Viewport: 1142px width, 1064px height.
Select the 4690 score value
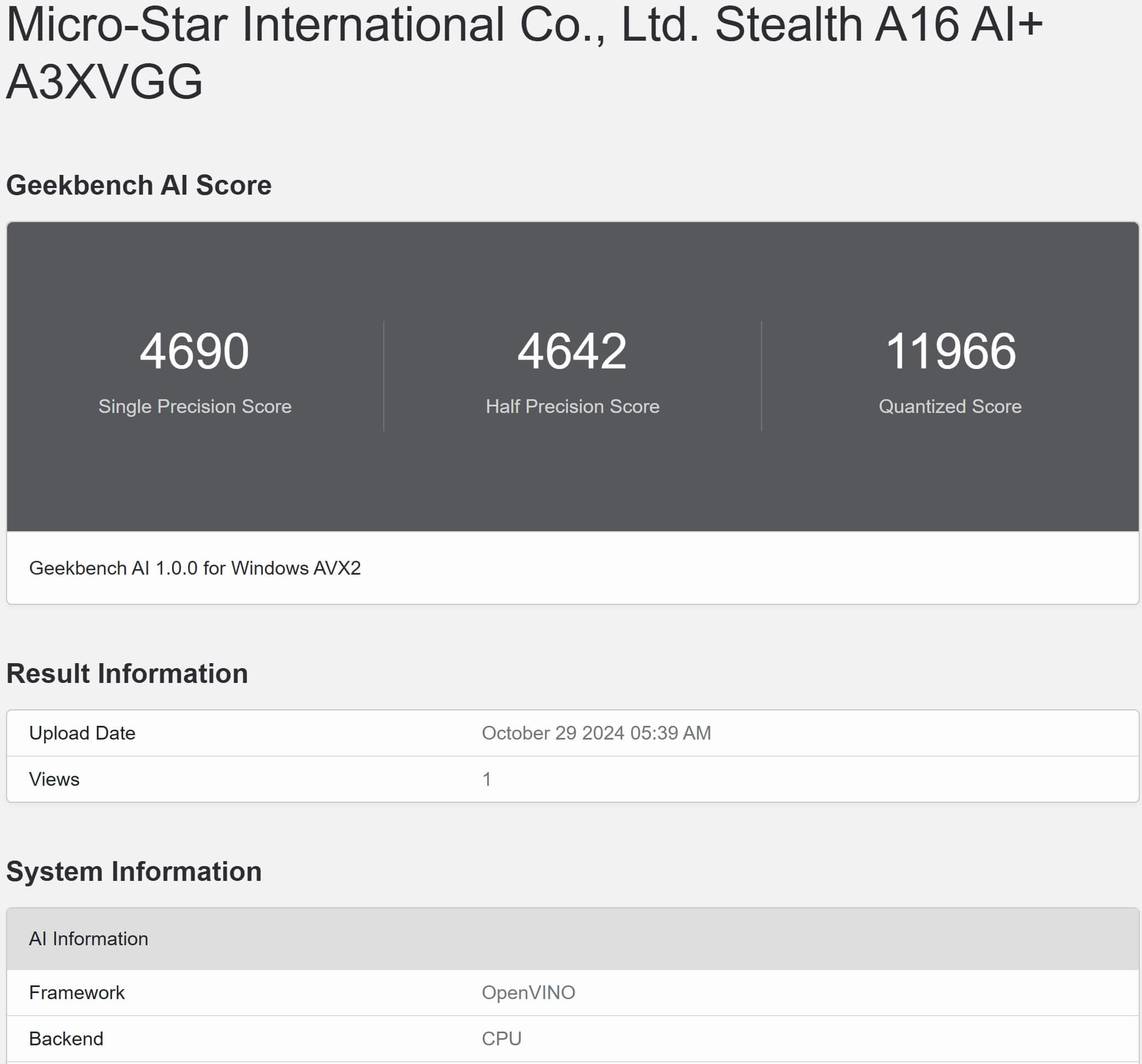pyautogui.click(x=195, y=350)
